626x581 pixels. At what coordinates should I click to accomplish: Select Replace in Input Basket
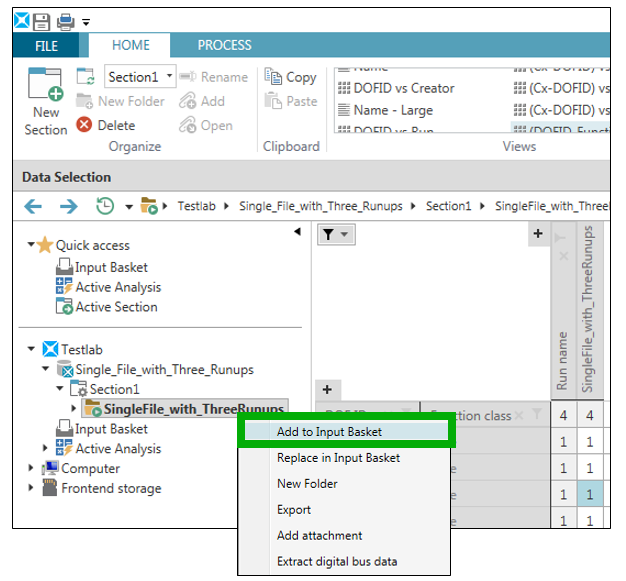pos(338,458)
